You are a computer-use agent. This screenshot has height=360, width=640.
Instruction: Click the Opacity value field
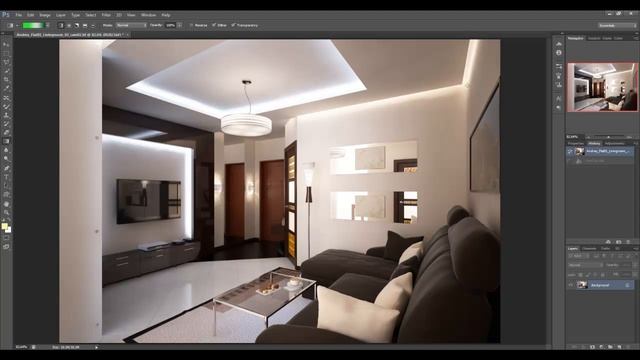[x=171, y=25]
